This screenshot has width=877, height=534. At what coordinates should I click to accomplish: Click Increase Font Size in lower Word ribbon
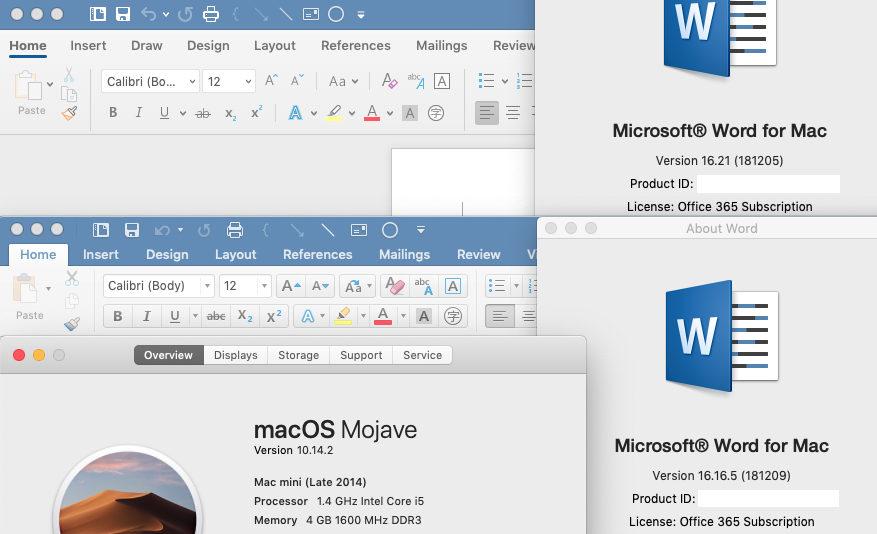click(291, 286)
